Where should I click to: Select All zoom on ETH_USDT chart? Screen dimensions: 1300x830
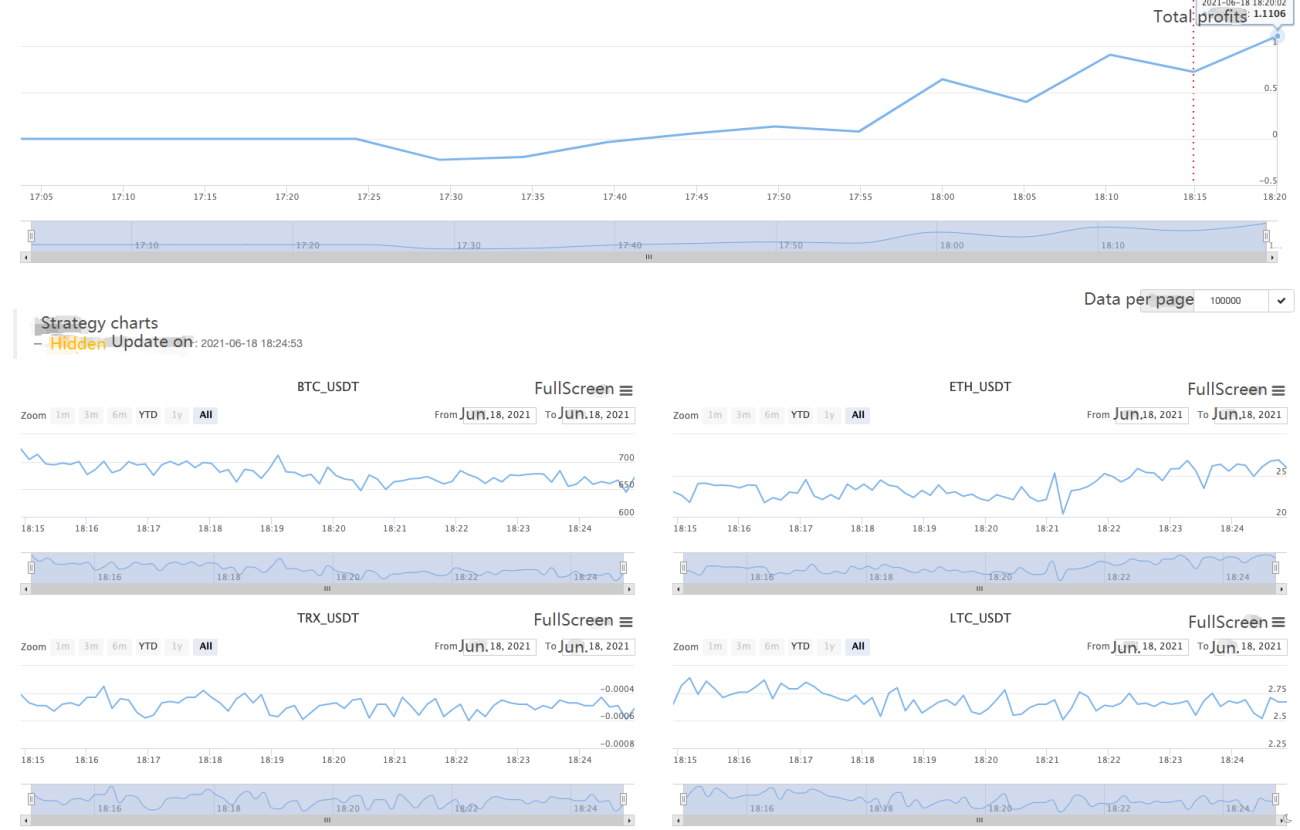(858, 415)
